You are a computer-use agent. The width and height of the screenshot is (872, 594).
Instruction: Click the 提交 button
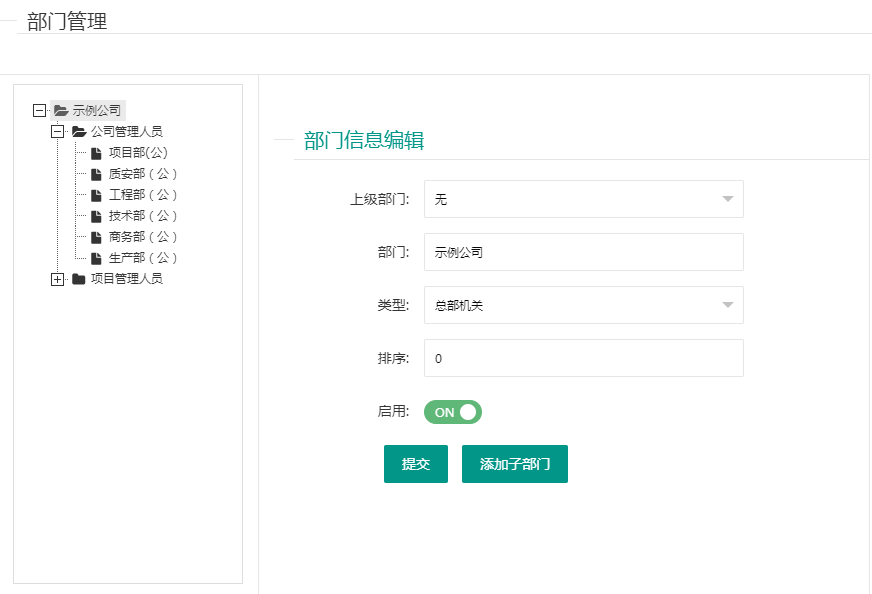pyautogui.click(x=415, y=464)
